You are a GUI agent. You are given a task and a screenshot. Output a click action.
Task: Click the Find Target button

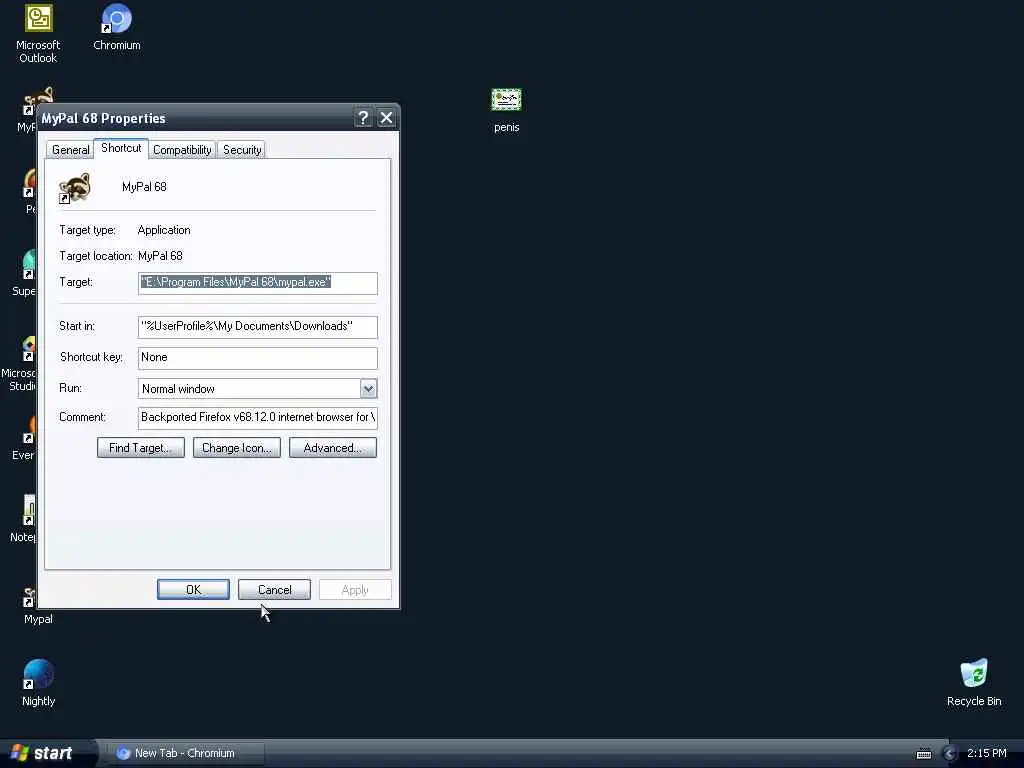[140, 448]
